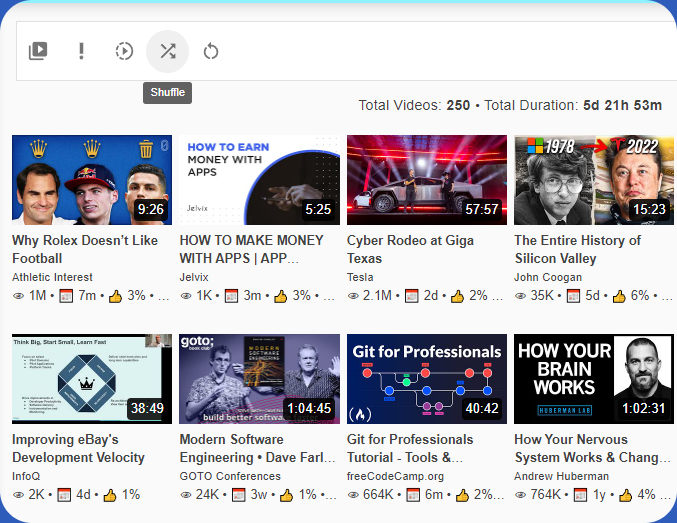
Task: Open 'Improving eBay's Development Velocity' title
Action: tap(78, 448)
